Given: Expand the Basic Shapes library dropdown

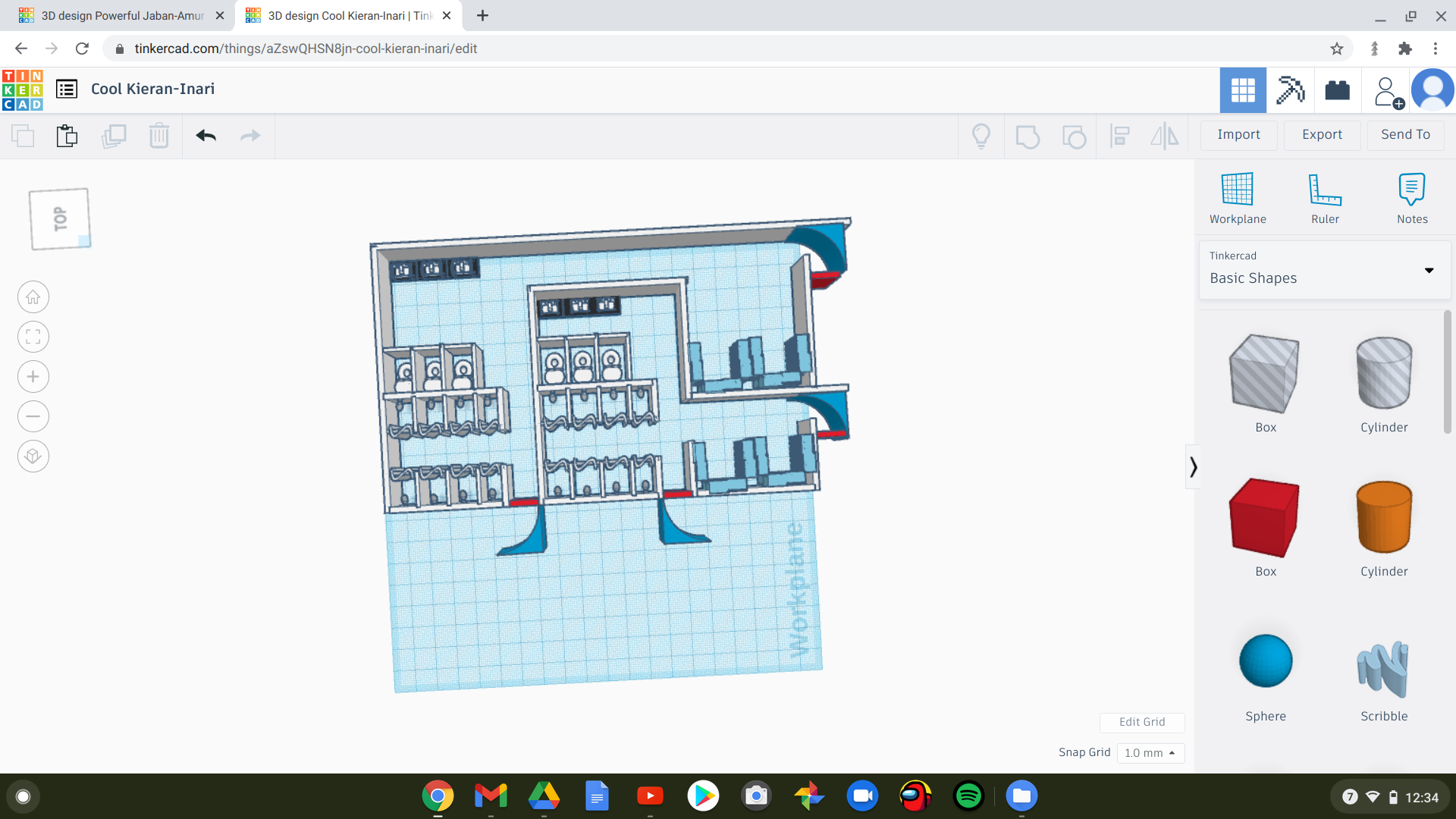Looking at the screenshot, I should point(1325,270).
